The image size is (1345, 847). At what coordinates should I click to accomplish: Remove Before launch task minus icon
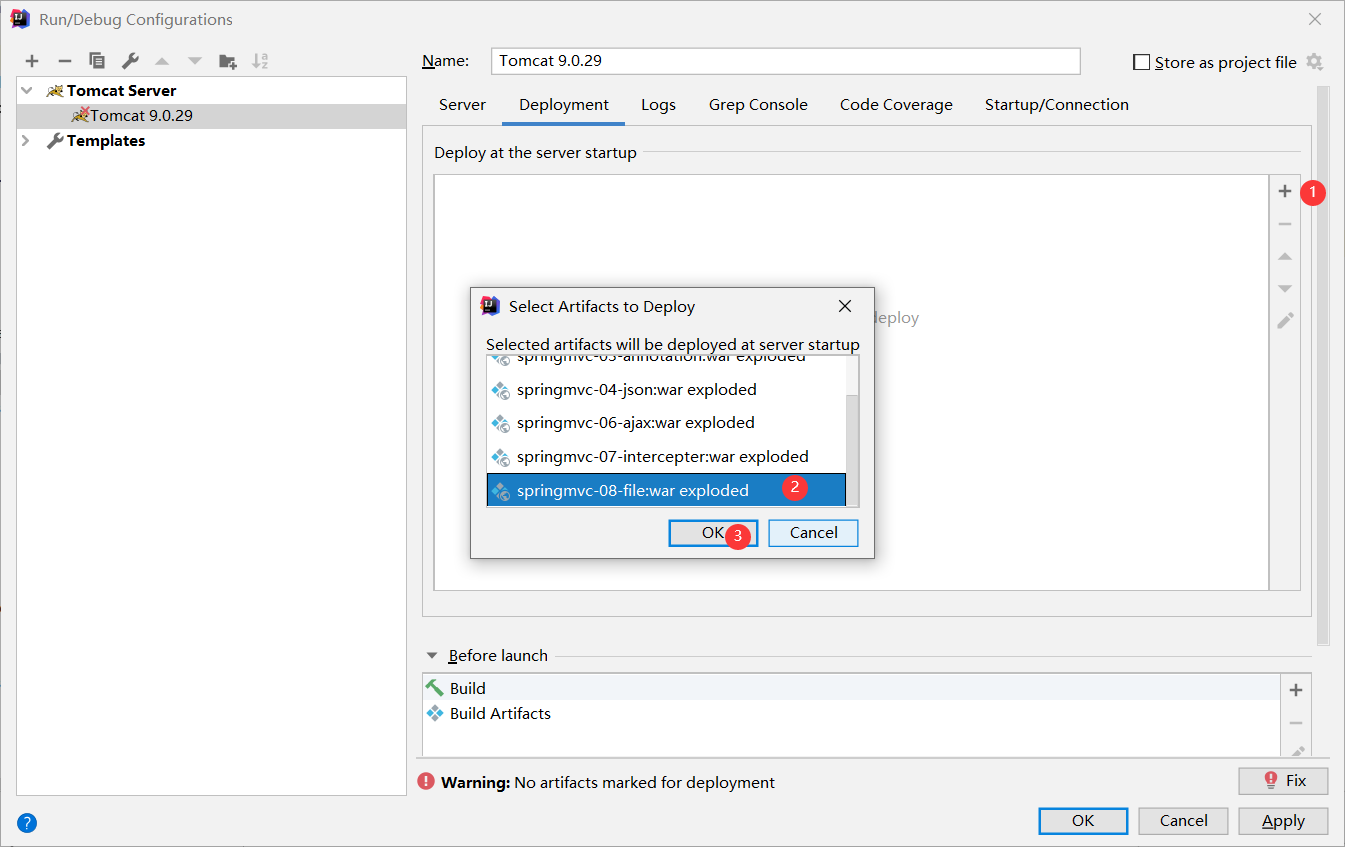coord(1296,723)
